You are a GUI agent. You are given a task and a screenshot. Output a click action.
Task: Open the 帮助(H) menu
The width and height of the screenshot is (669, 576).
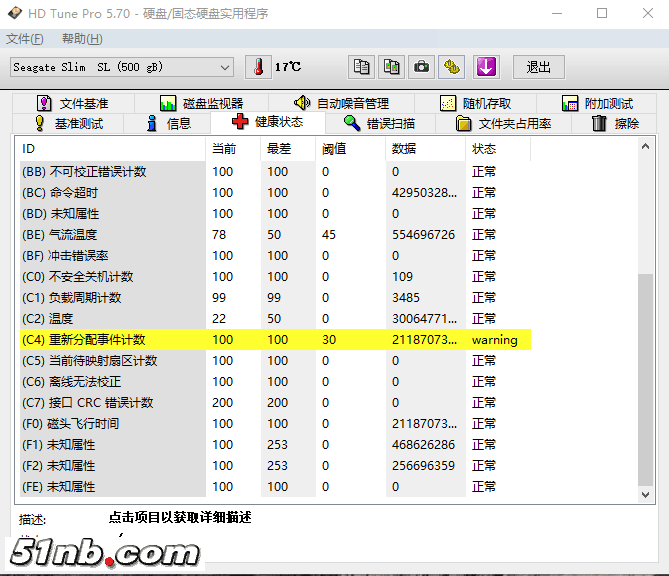point(82,39)
